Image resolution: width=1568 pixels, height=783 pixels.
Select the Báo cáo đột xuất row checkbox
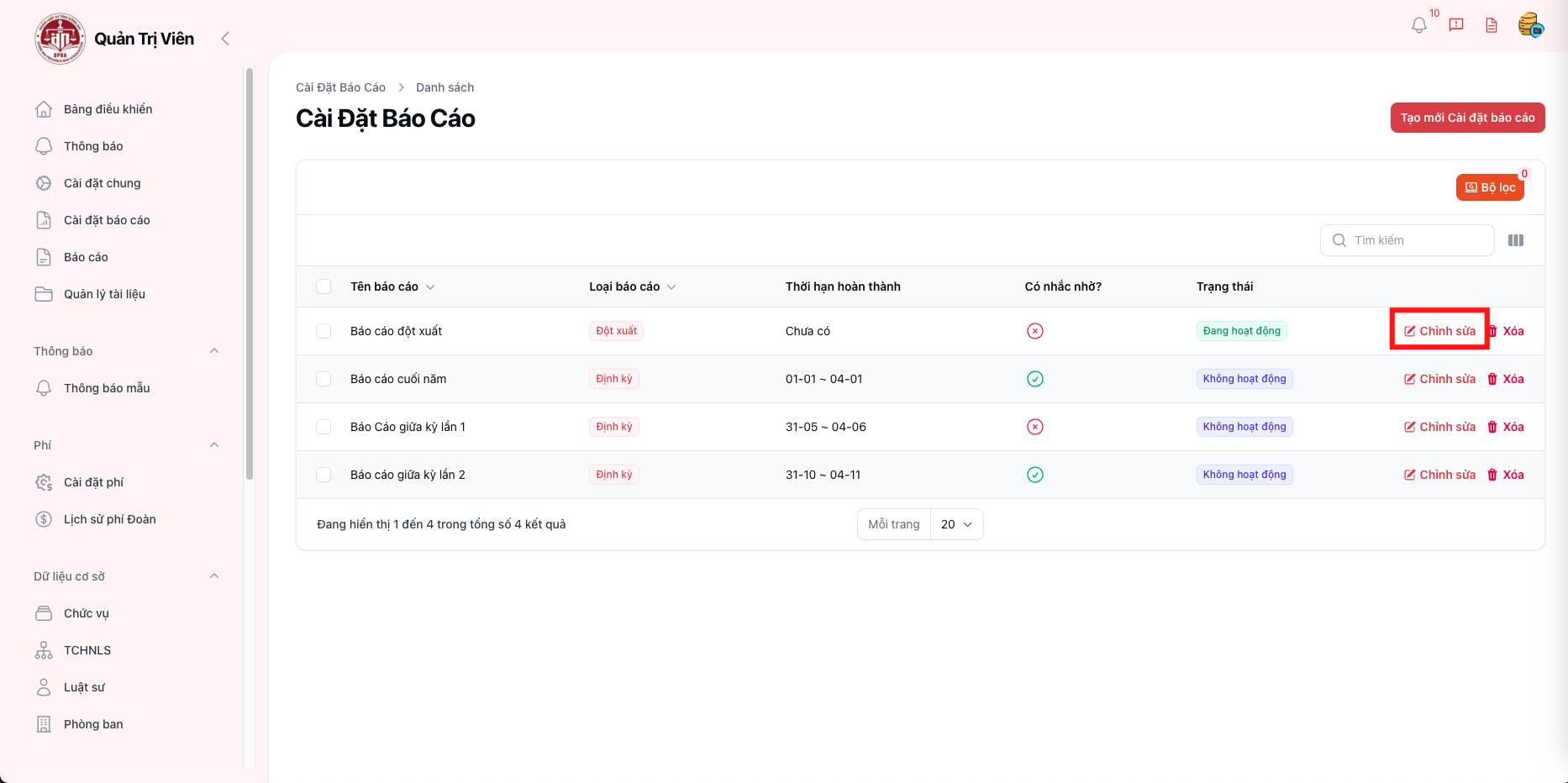324,331
